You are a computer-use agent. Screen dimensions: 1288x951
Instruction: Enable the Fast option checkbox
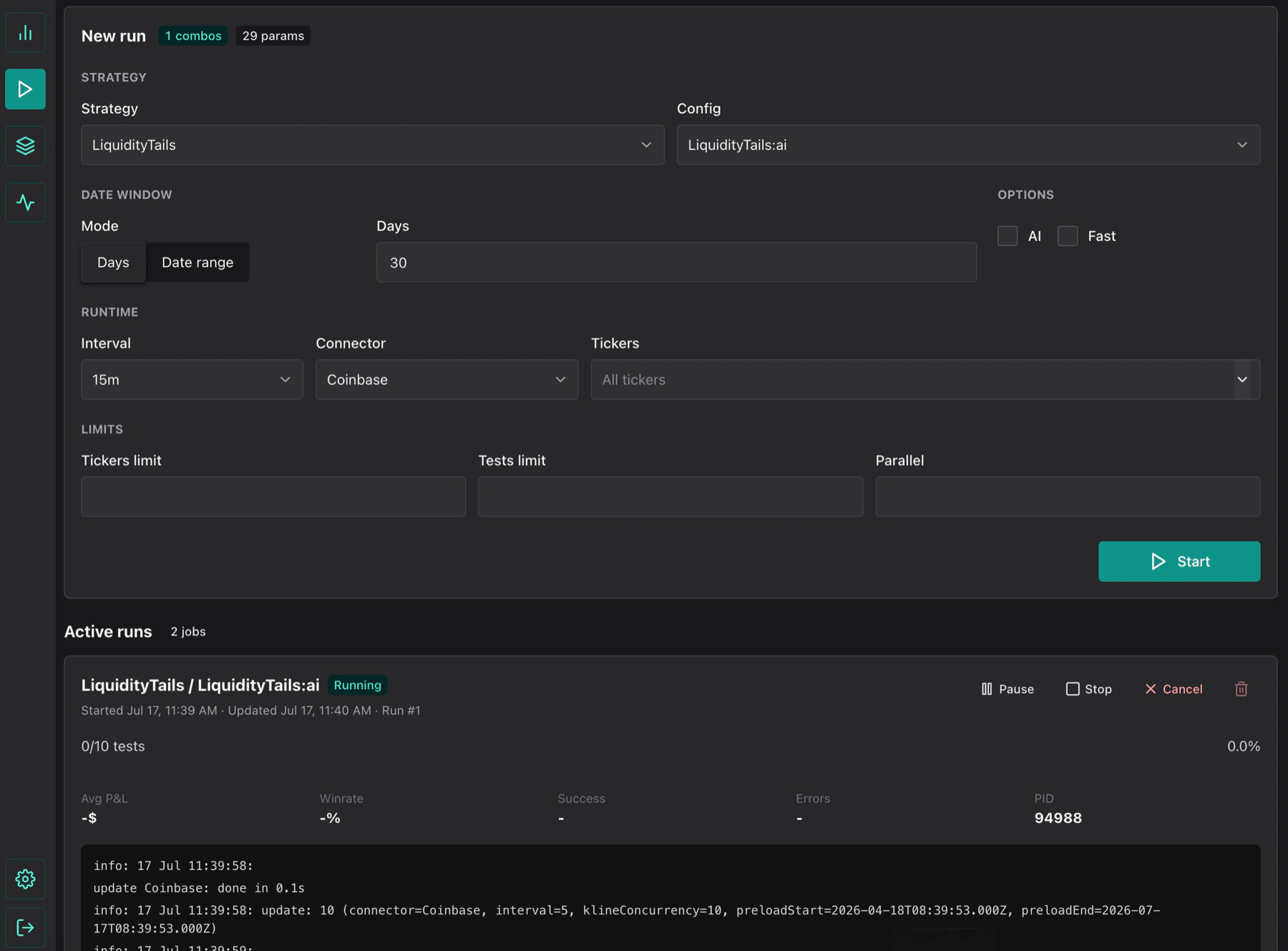tap(1068, 236)
